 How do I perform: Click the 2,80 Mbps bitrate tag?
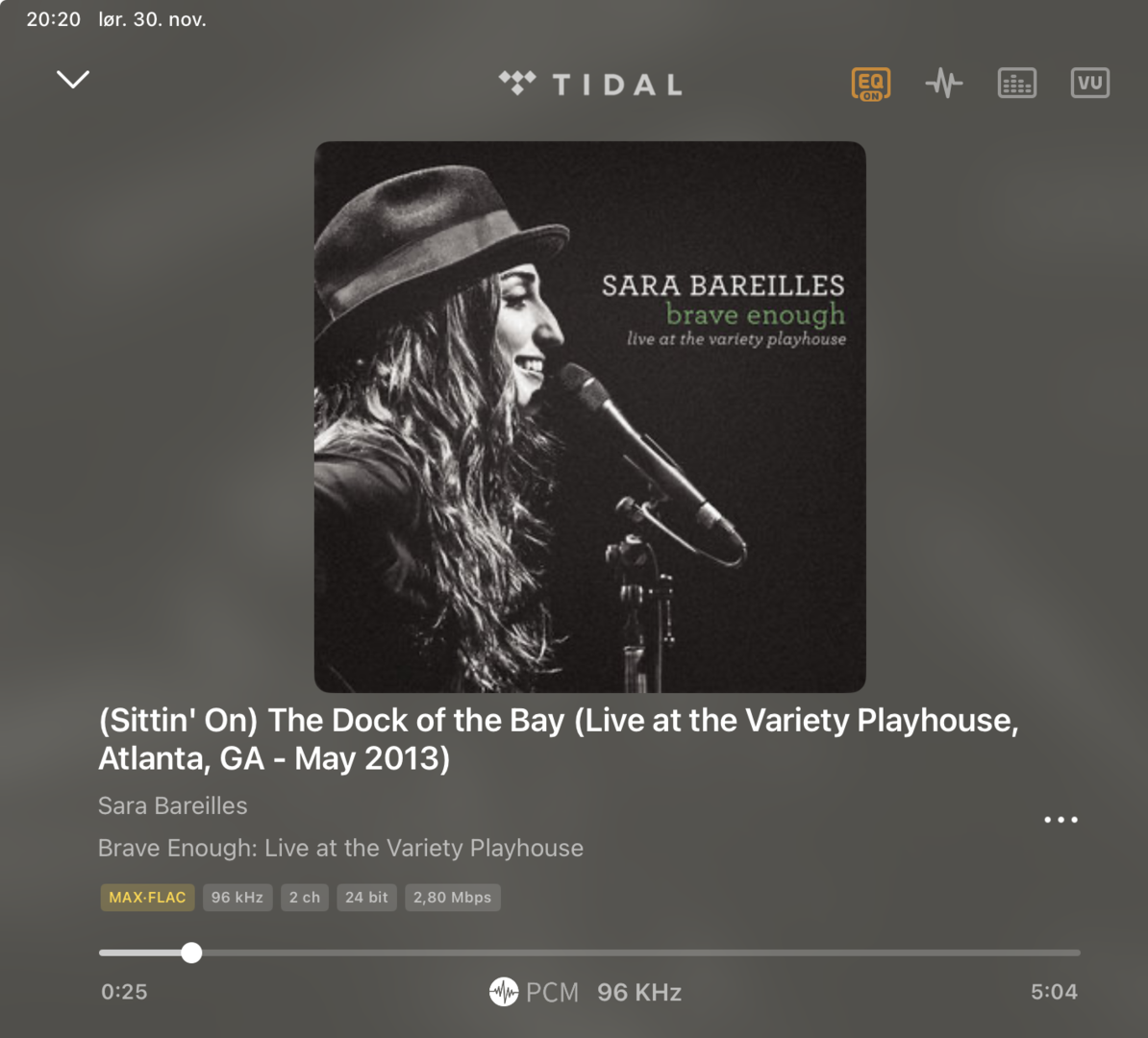(453, 898)
